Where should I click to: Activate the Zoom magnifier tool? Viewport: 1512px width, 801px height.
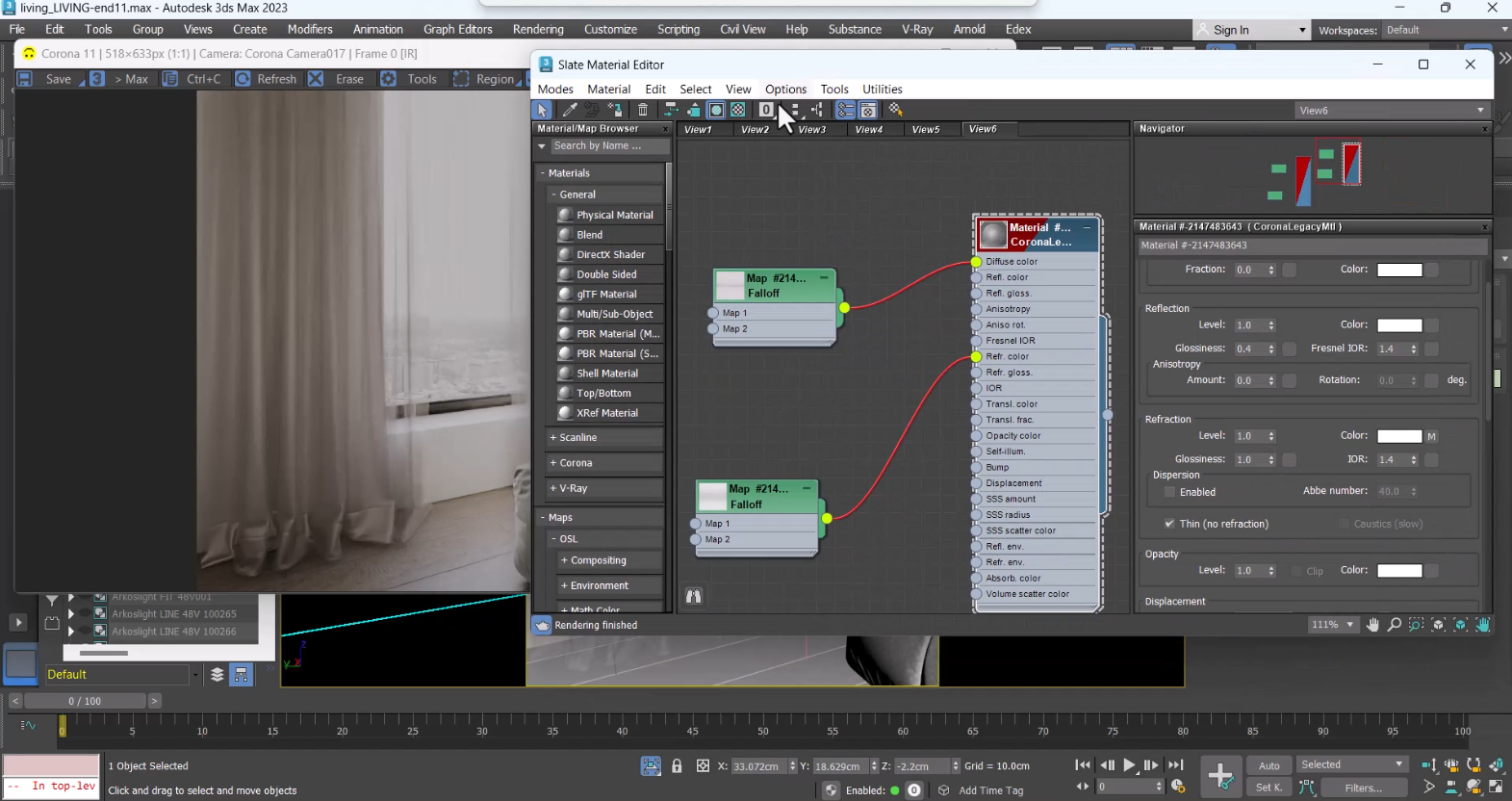(1394, 625)
